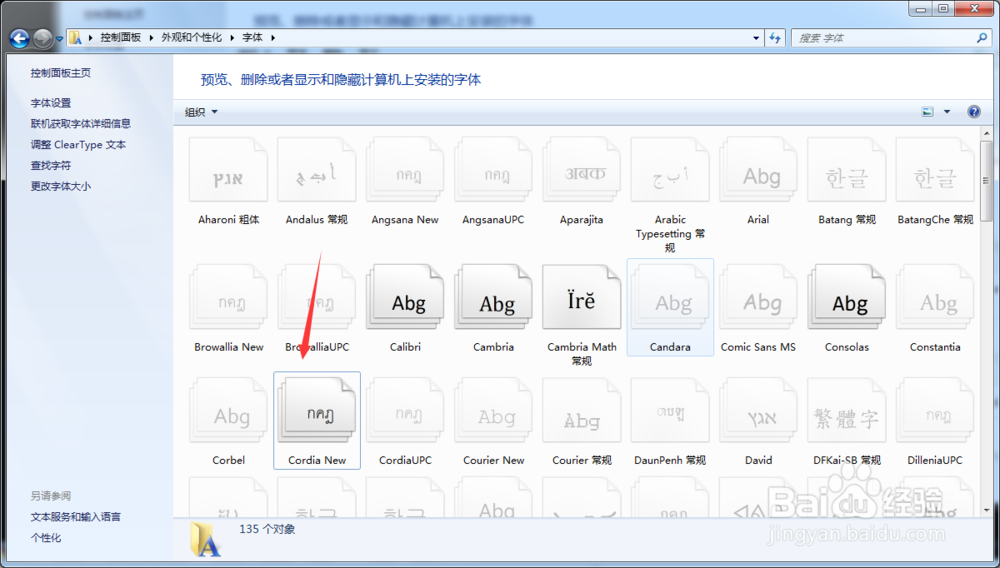Select the DaunPenh font icon

[x=670, y=411]
